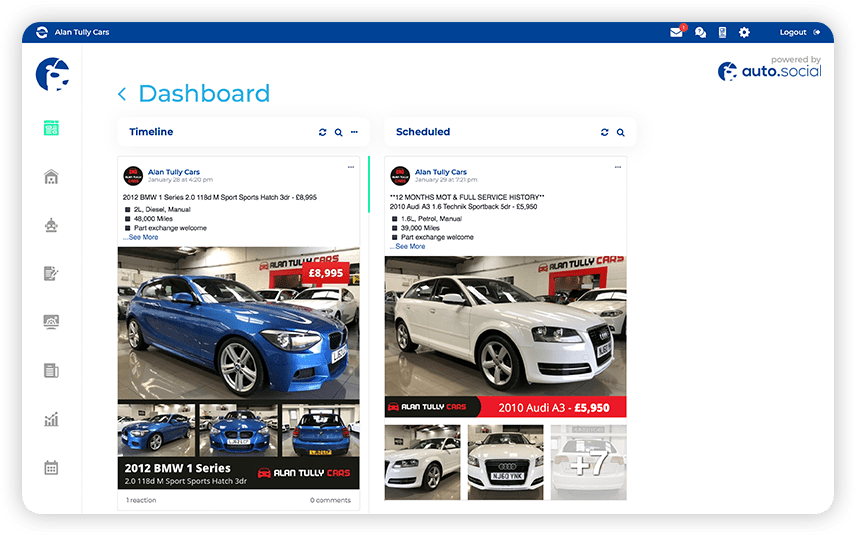
Task: Click the mobile device icon in the top bar
Action: [x=722, y=33]
